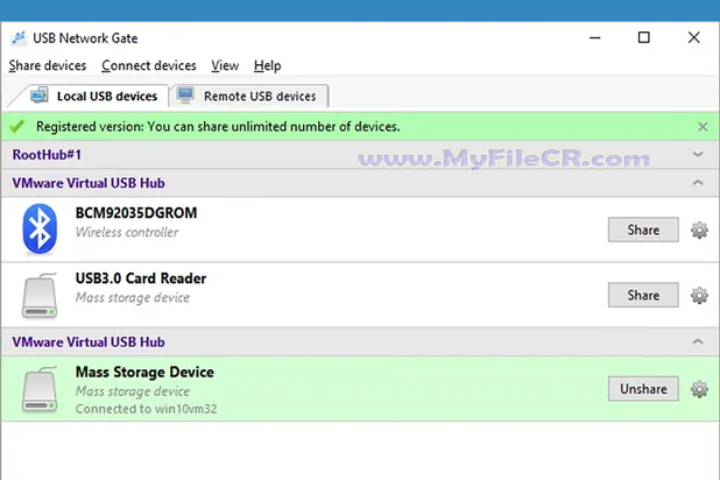The height and width of the screenshot is (480, 720).
Task: Open settings gear for USB3.0 Card Reader
Action: (699, 295)
